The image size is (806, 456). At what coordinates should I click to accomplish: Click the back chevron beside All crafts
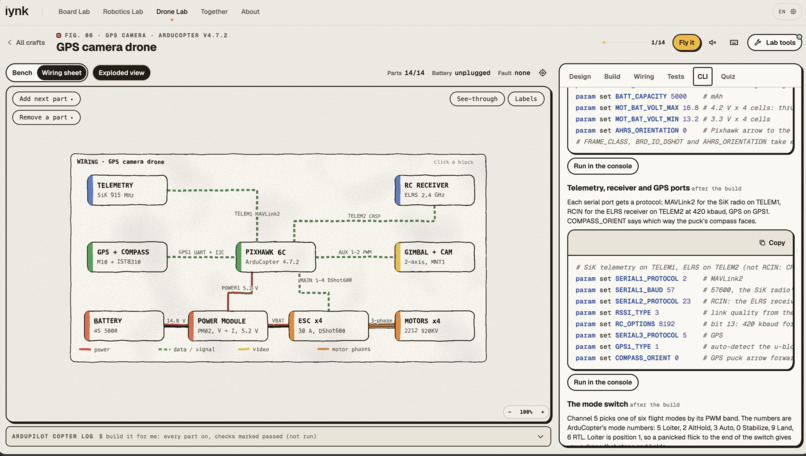pyautogui.click(x=9, y=43)
